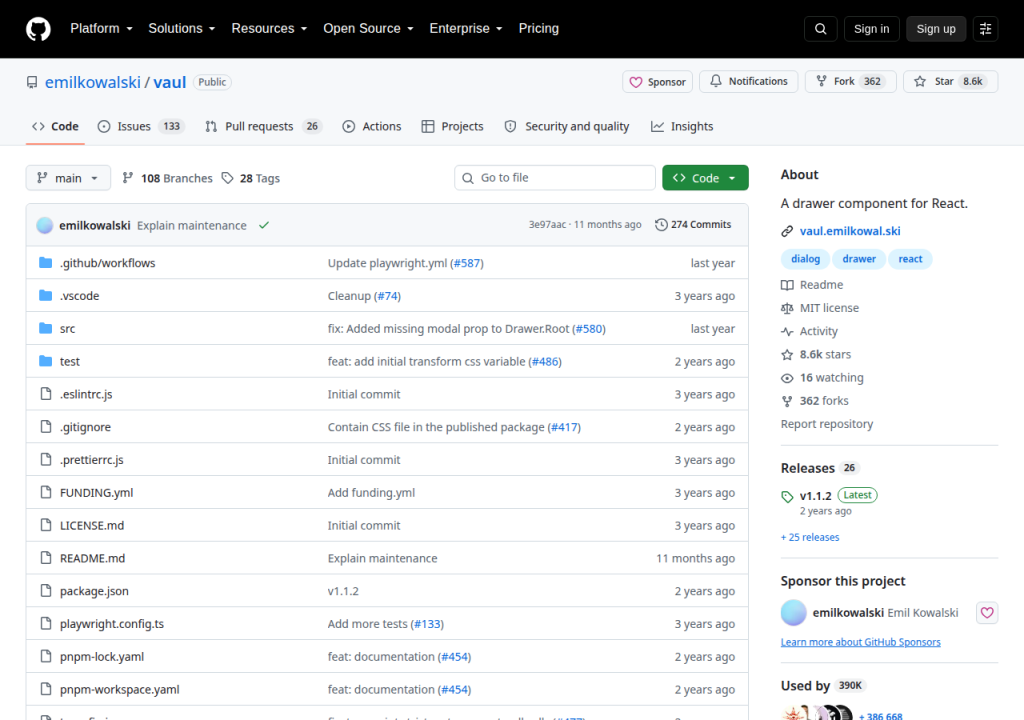Click the file icon beside FUNDING.yml
This screenshot has width=1024, height=720.
tap(46, 492)
